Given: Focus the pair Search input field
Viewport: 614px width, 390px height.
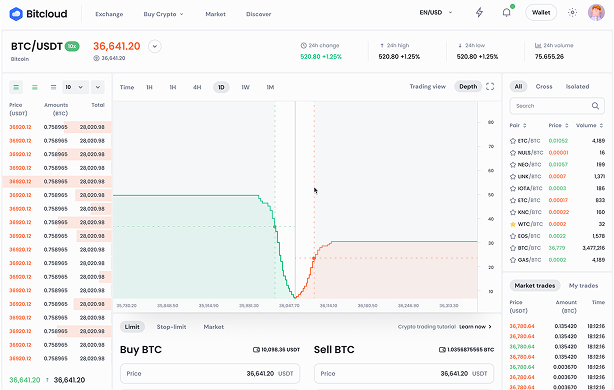Looking at the screenshot, I should [x=557, y=106].
